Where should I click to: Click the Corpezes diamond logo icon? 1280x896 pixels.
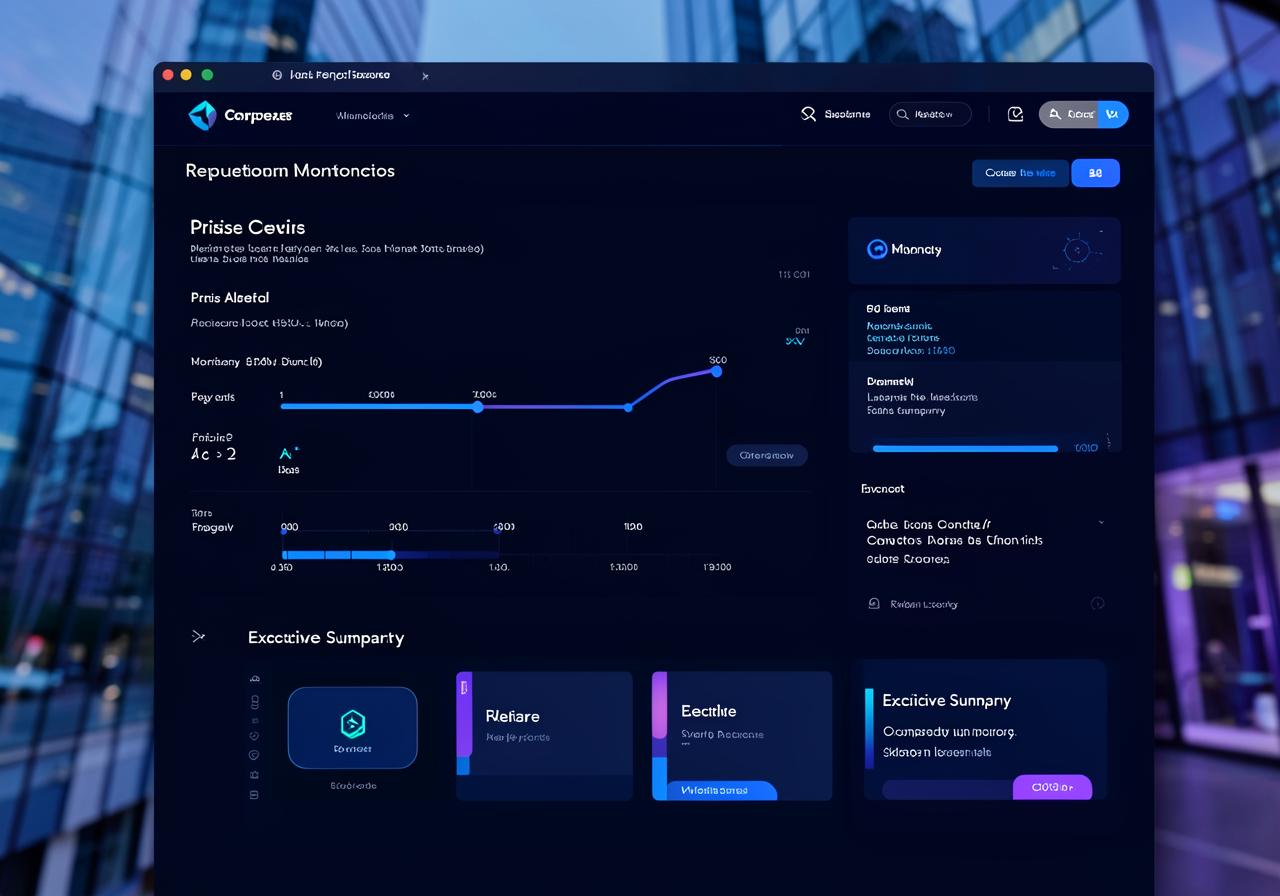coord(202,115)
